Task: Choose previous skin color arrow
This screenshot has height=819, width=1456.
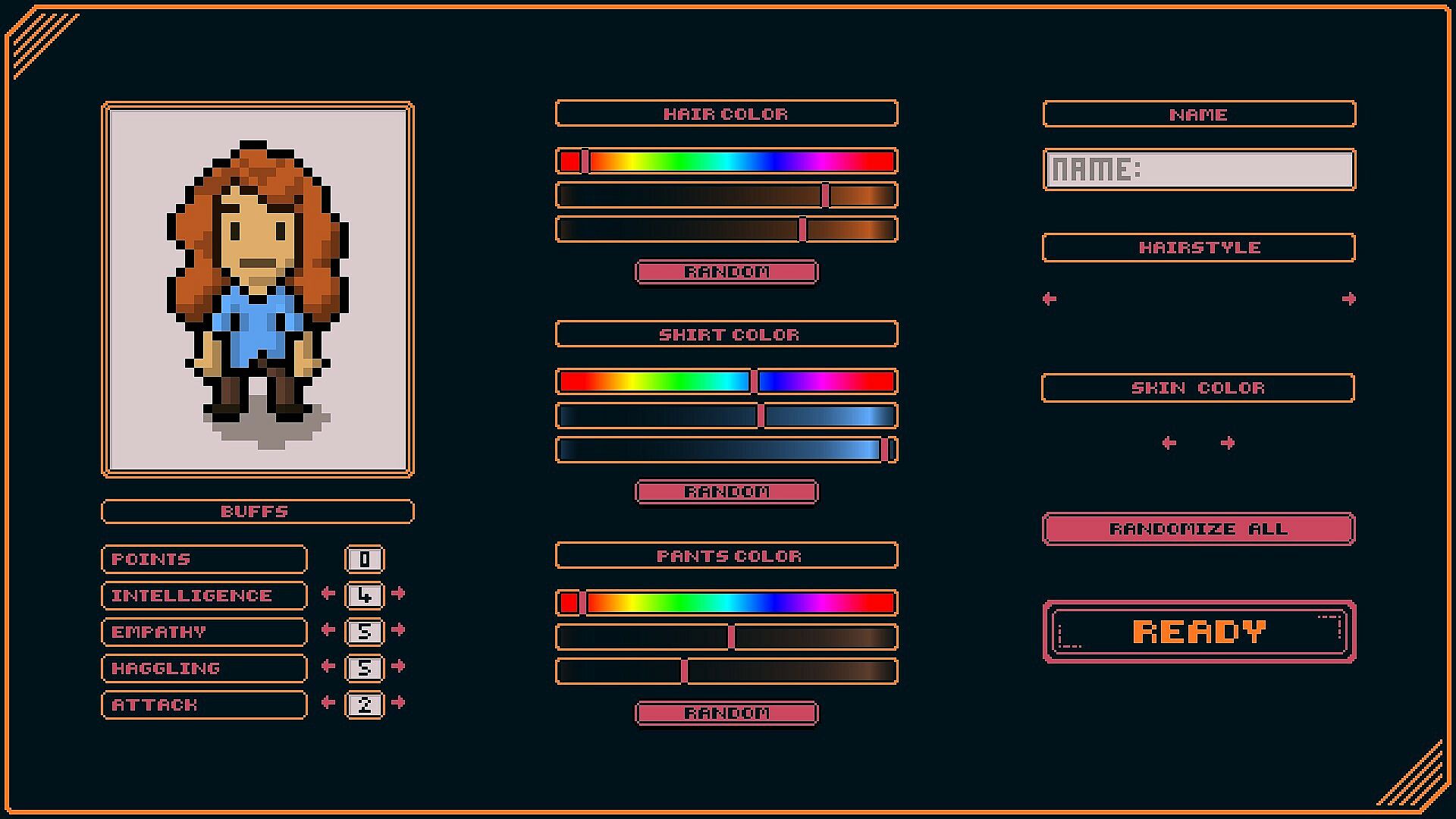Action: (1169, 443)
